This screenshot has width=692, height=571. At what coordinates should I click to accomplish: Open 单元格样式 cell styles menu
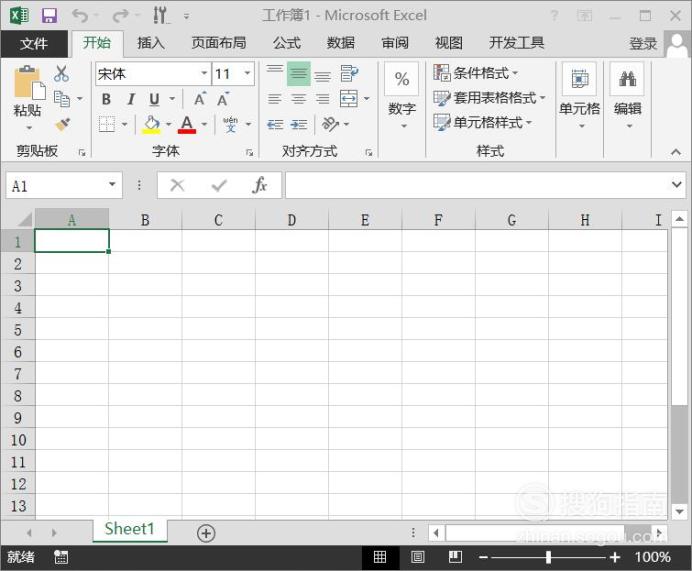483,123
